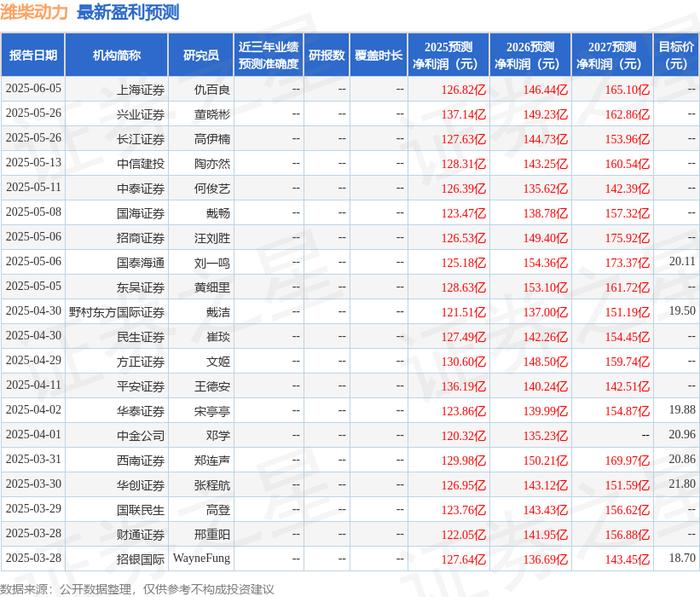Click researcher name 汪刘胜

click(x=212, y=238)
